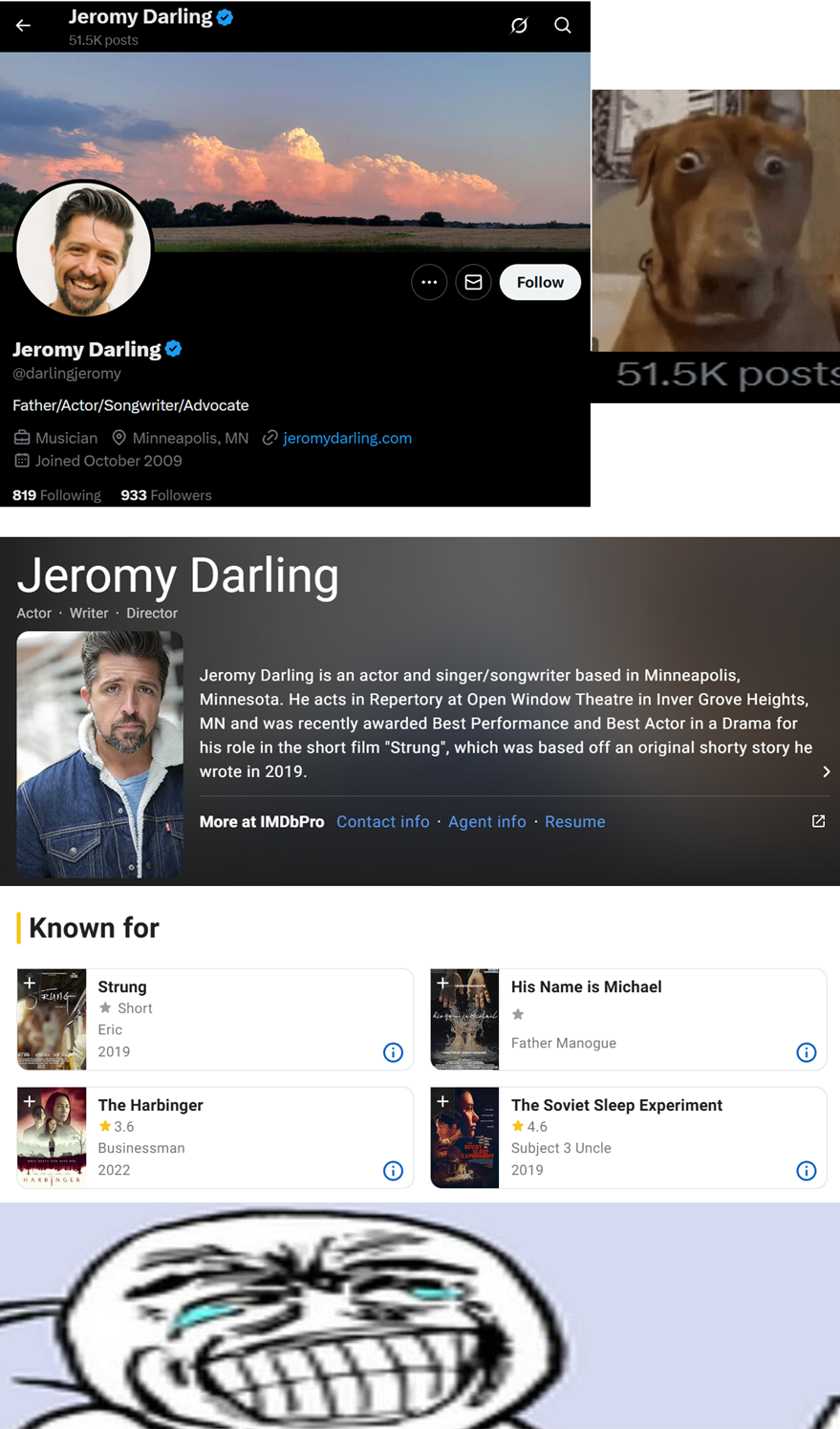Open search via magnifier icon in header

563,26
